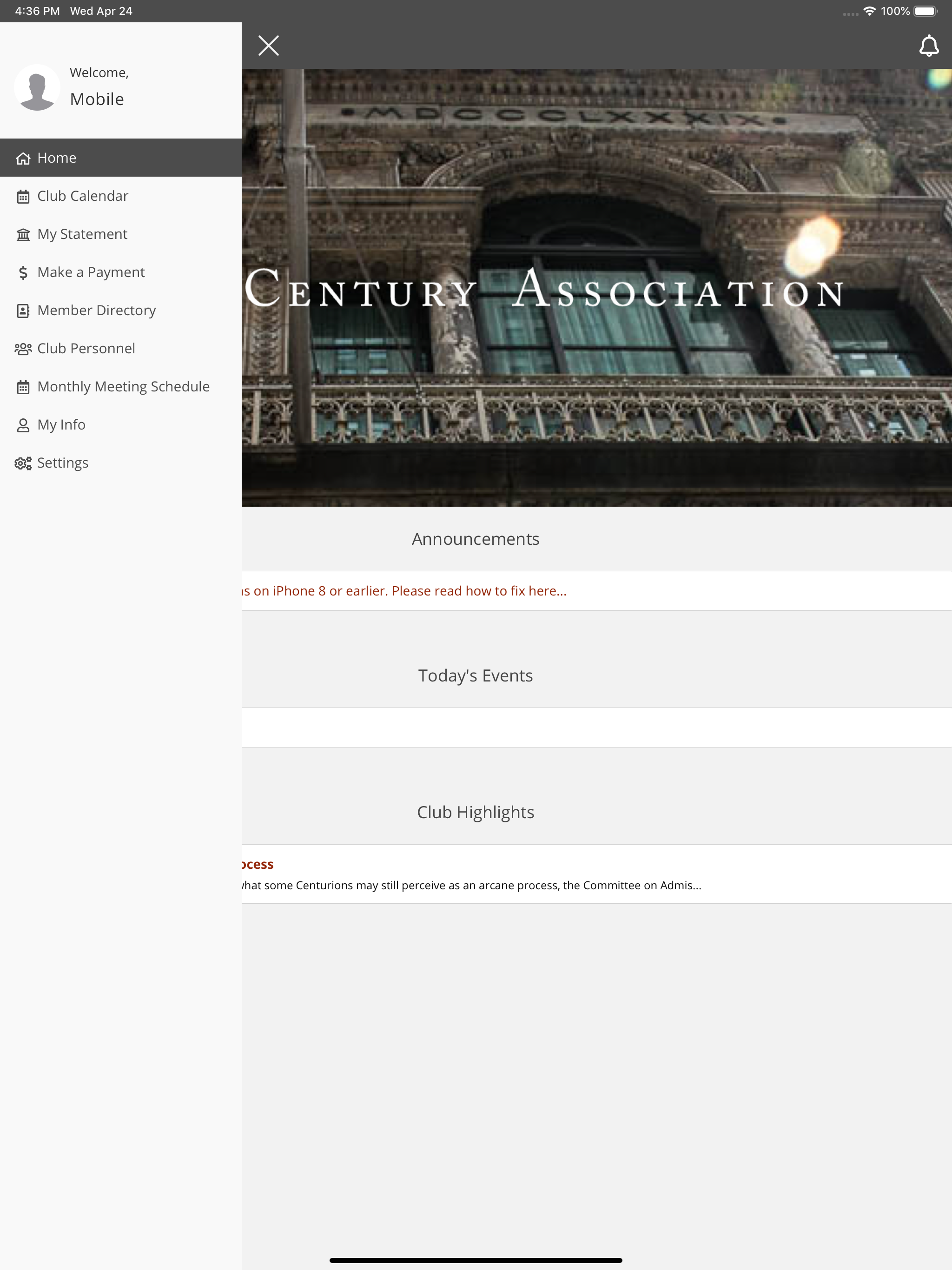Image resolution: width=952 pixels, height=1270 pixels.
Task: Click the Club Calendar icon
Action: pyautogui.click(x=23, y=197)
